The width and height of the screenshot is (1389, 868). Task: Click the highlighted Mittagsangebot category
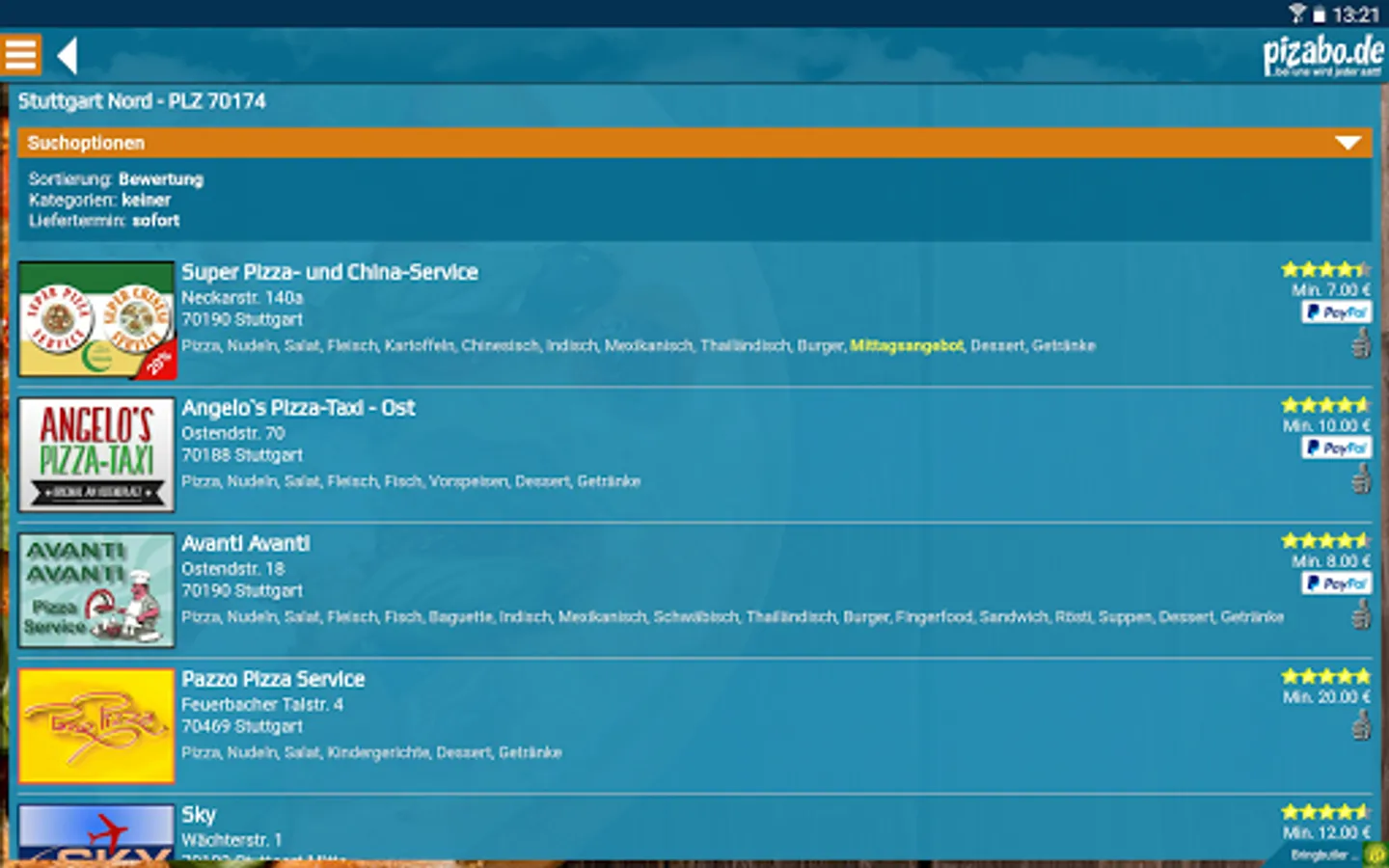907,345
